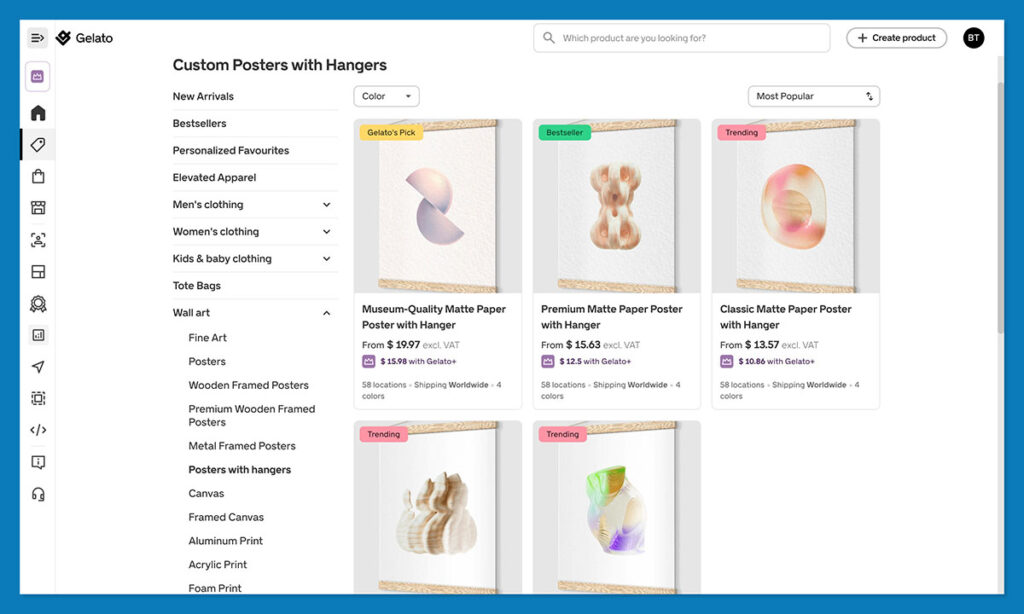The width and height of the screenshot is (1024, 614).
Task: Select Framed Canvas under Wall art
Action: (226, 517)
